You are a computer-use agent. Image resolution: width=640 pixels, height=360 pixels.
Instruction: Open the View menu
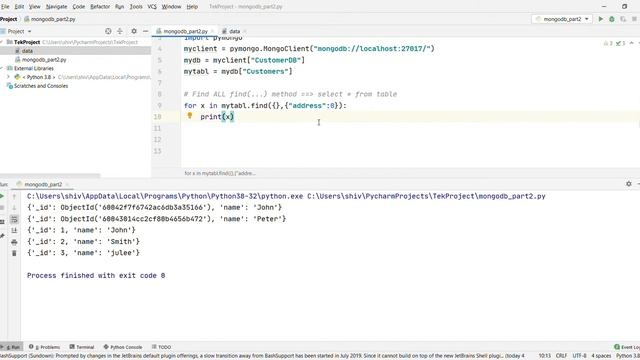(35, 7)
